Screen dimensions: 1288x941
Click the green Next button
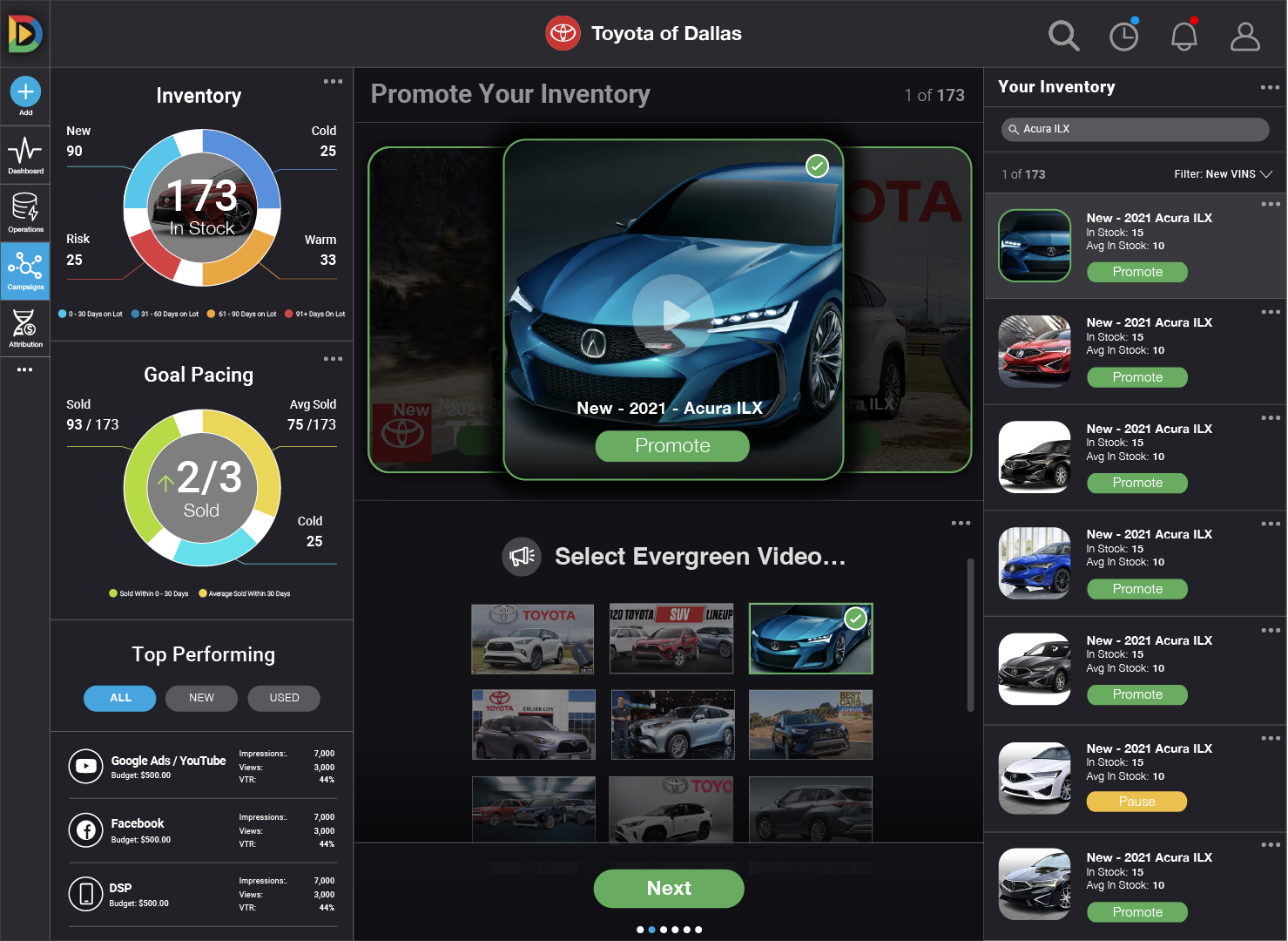click(x=669, y=889)
